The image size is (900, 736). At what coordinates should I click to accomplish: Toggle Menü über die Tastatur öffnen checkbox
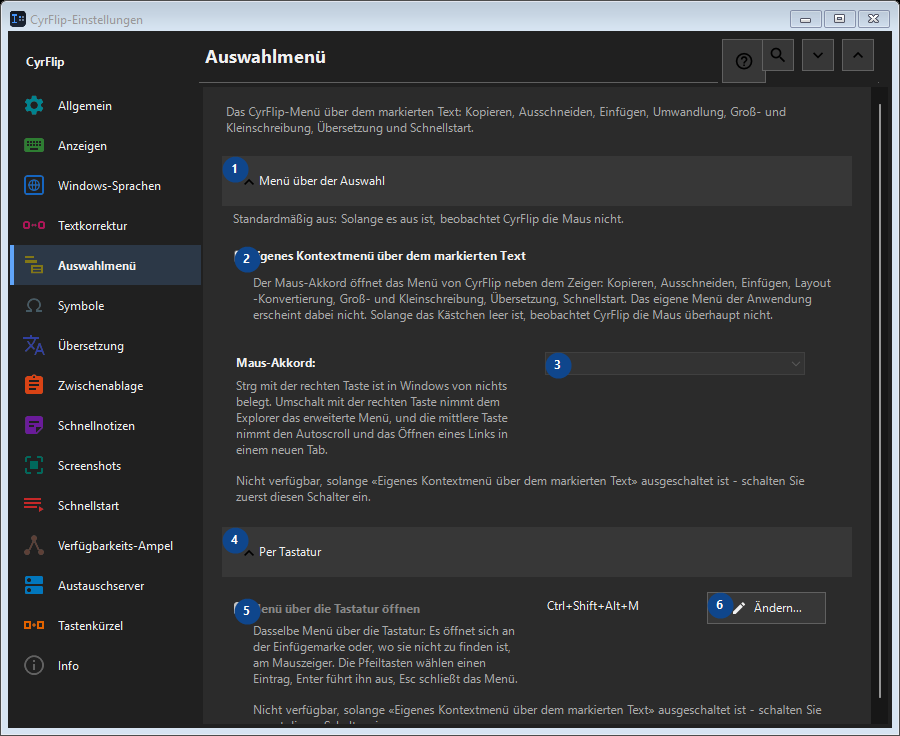point(240,609)
